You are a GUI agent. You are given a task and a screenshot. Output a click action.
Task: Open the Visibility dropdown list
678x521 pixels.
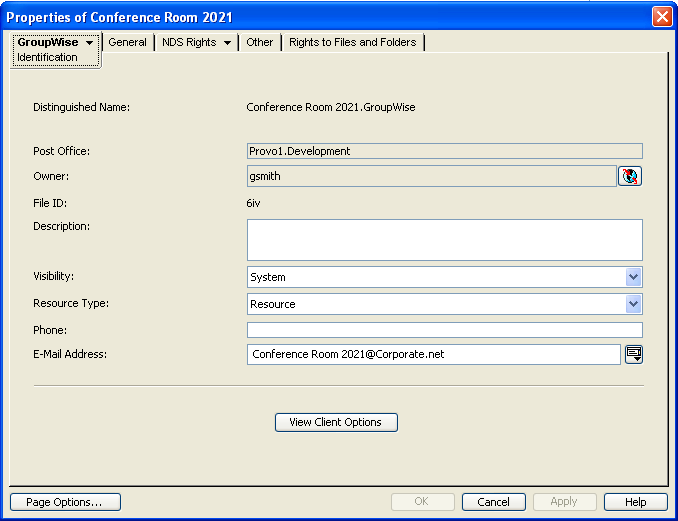coord(633,277)
